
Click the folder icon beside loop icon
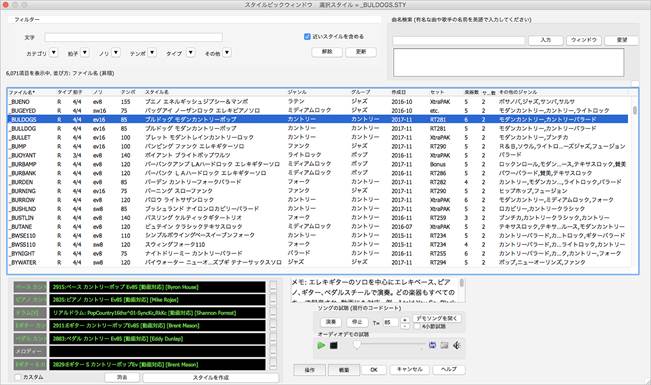point(444,345)
